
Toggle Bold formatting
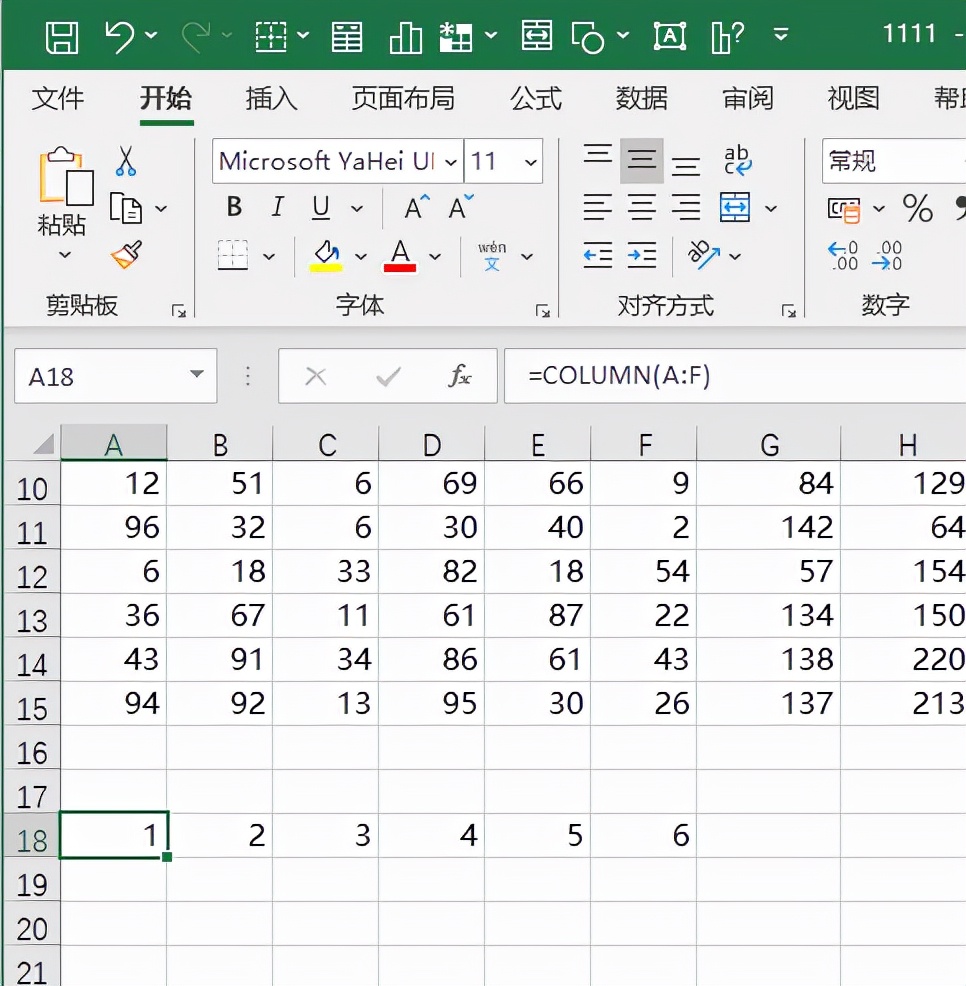(234, 207)
